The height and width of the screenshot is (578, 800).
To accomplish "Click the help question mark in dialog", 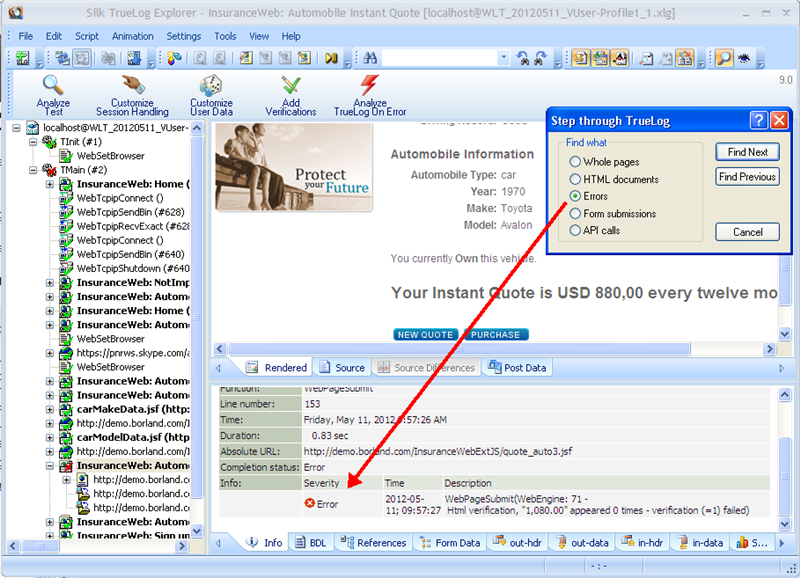I will (x=759, y=121).
